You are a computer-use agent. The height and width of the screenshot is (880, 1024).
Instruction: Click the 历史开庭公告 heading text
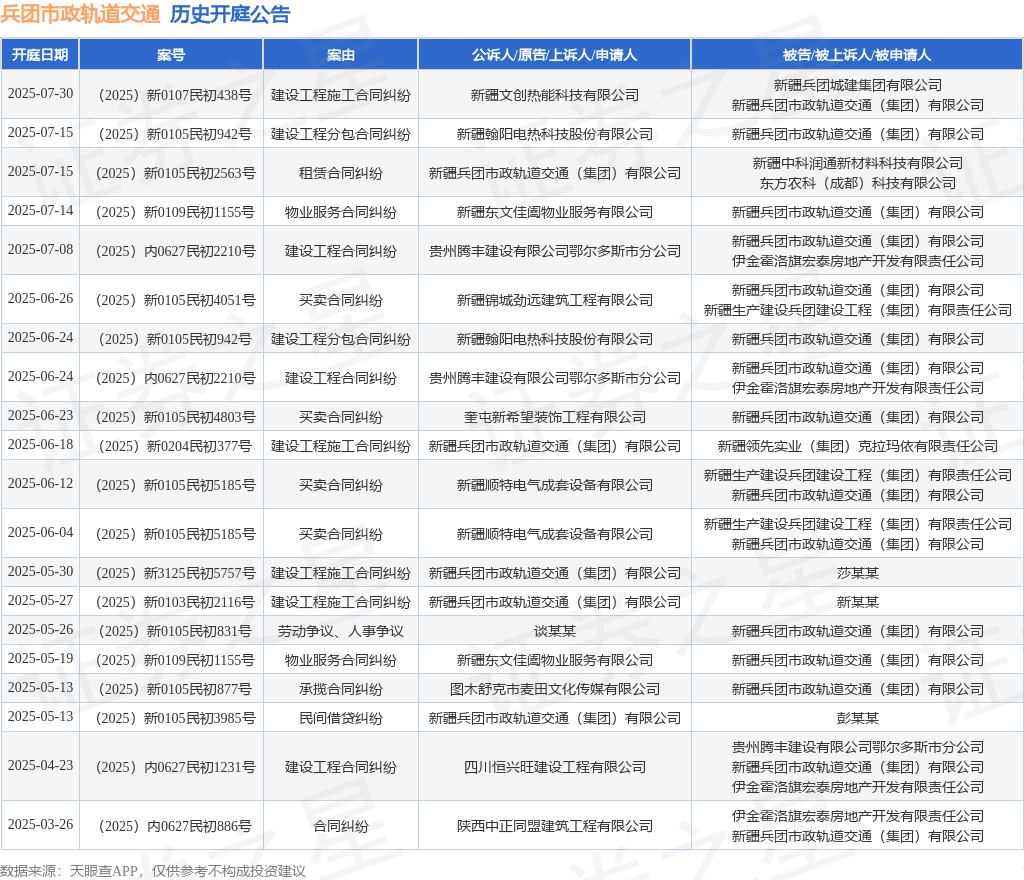click(230, 14)
